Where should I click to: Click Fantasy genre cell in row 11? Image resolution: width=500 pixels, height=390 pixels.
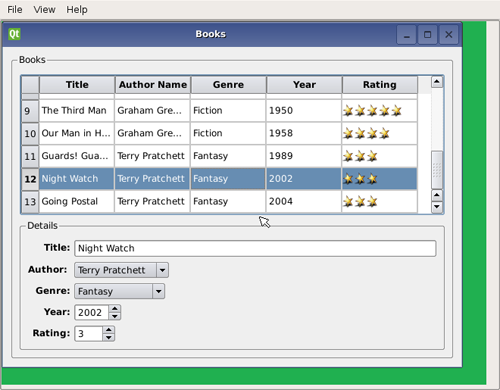tap(228, 156)
